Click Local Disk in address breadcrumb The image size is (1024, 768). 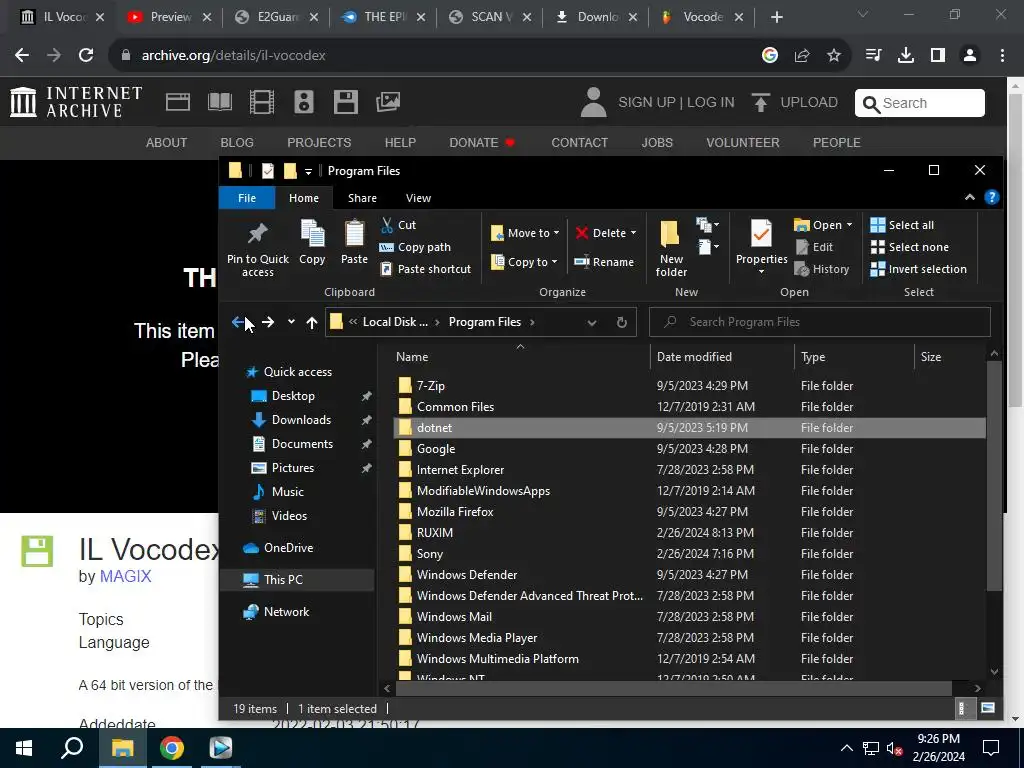click(395, 322)
